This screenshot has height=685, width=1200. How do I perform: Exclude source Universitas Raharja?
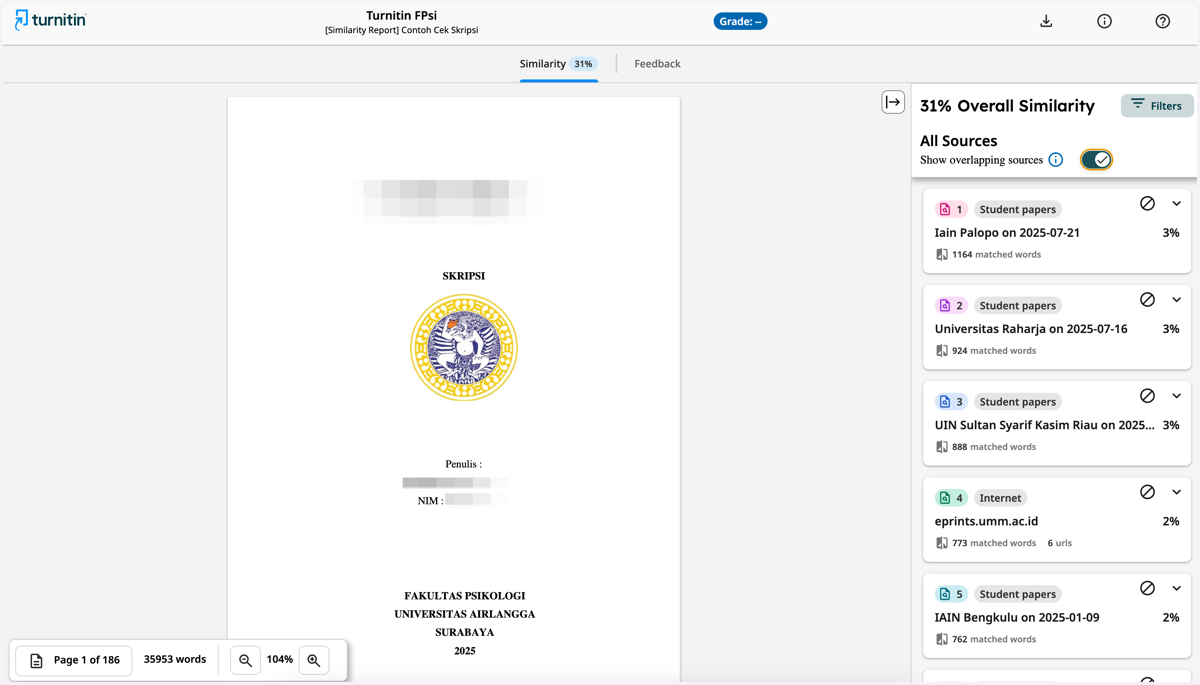(x=1147, y=299)
